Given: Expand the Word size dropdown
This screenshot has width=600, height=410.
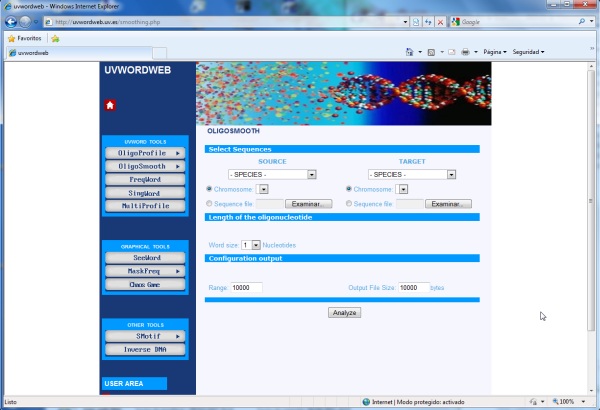Looking at the screenshot, I should pos(256,244).
